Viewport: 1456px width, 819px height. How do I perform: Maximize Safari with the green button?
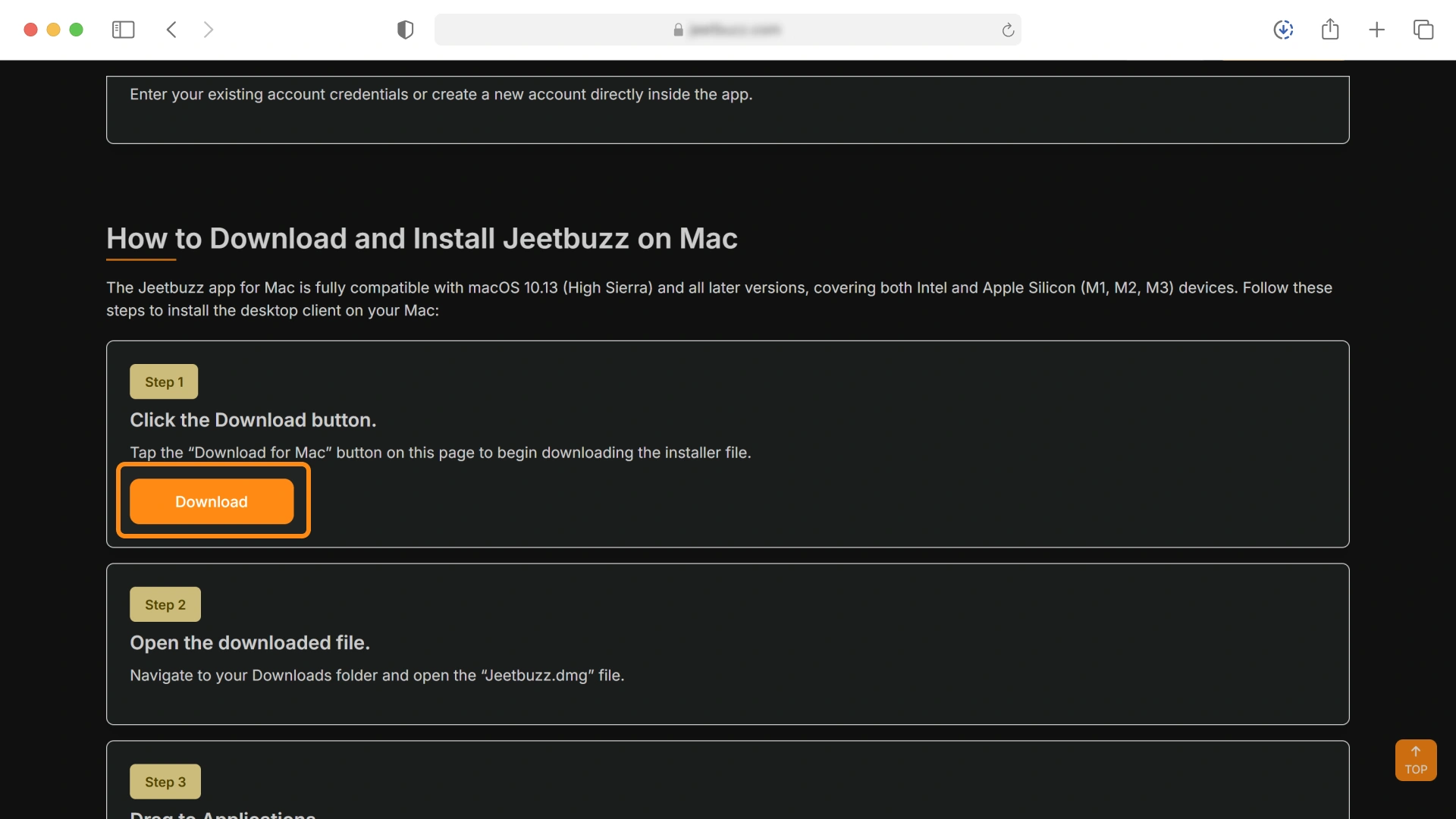(76, 30)
